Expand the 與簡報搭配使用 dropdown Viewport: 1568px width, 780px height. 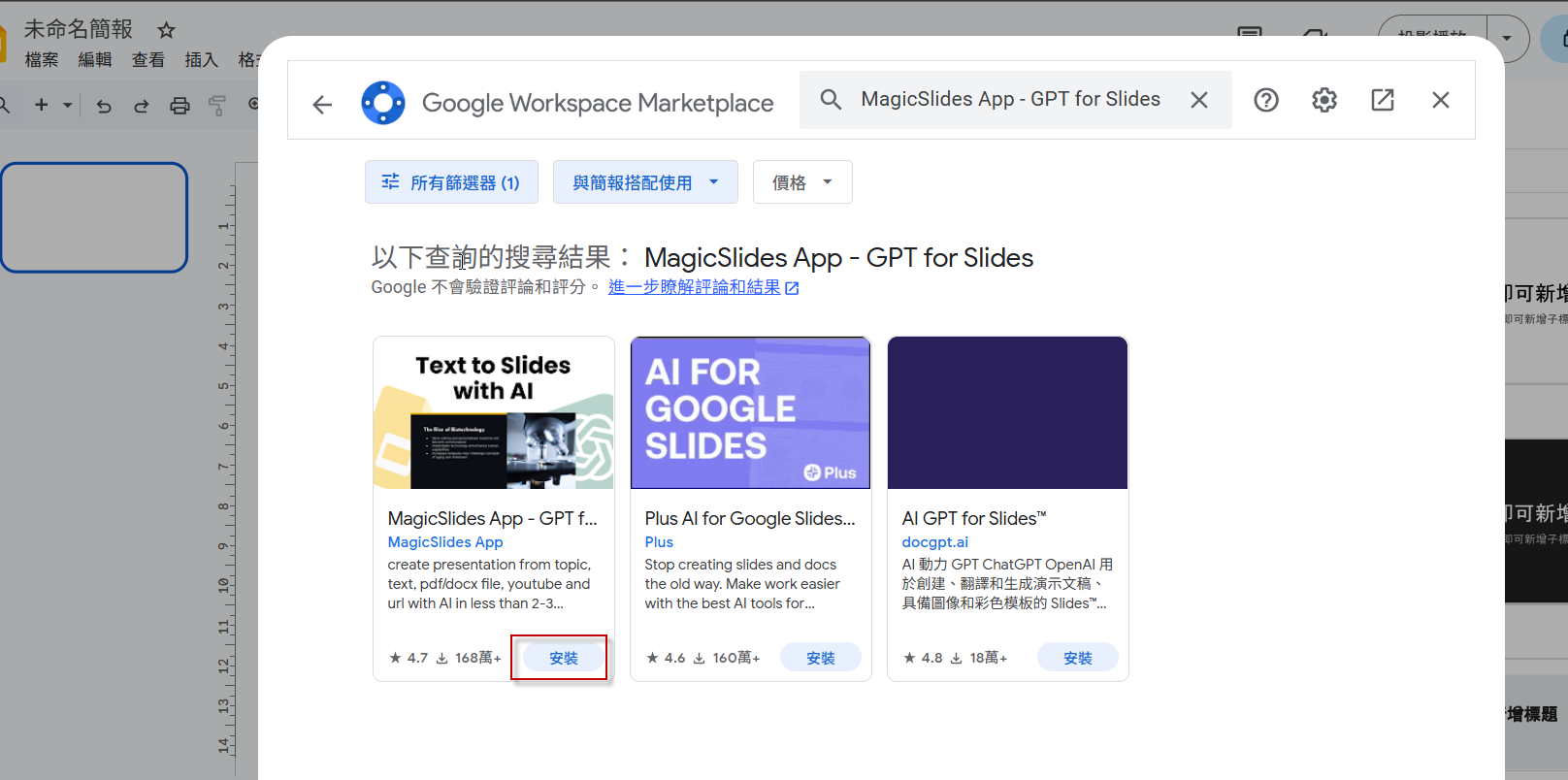pyautogui.click(x=645, y=182)
